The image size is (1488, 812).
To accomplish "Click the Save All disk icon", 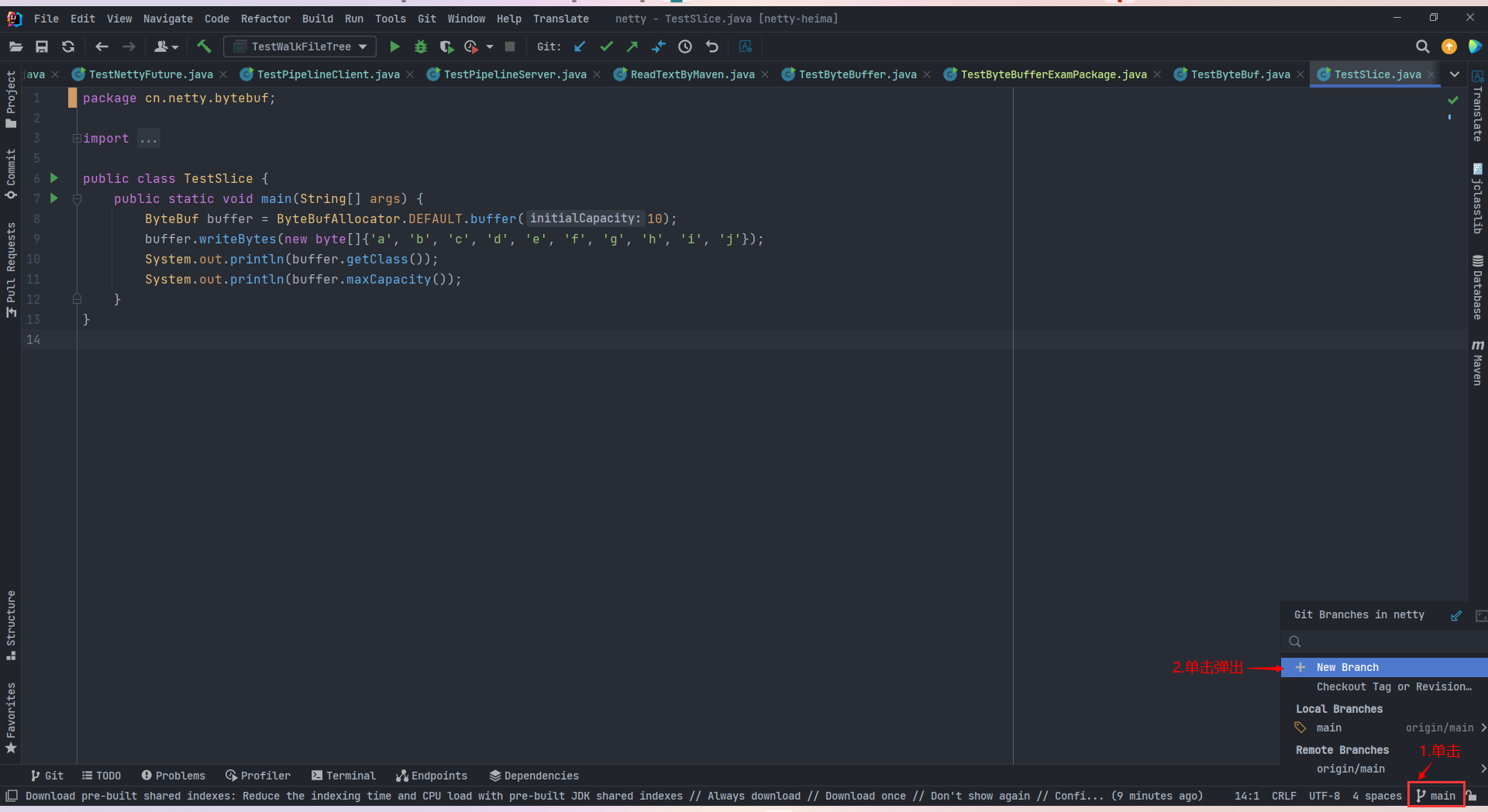I will [x=42, y=46].
